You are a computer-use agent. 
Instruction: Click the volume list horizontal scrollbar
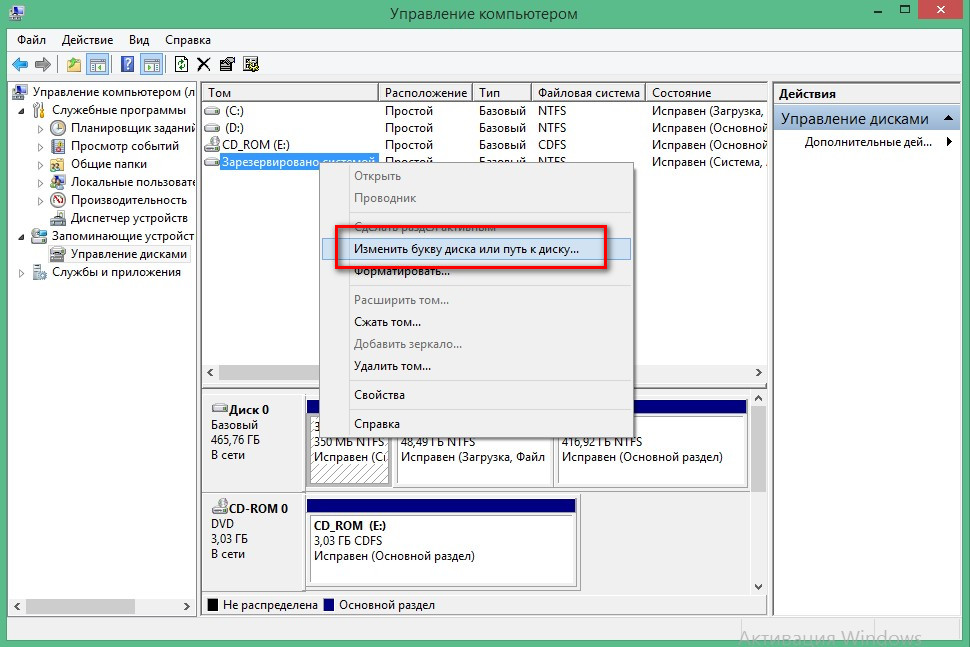click(480, 373)
